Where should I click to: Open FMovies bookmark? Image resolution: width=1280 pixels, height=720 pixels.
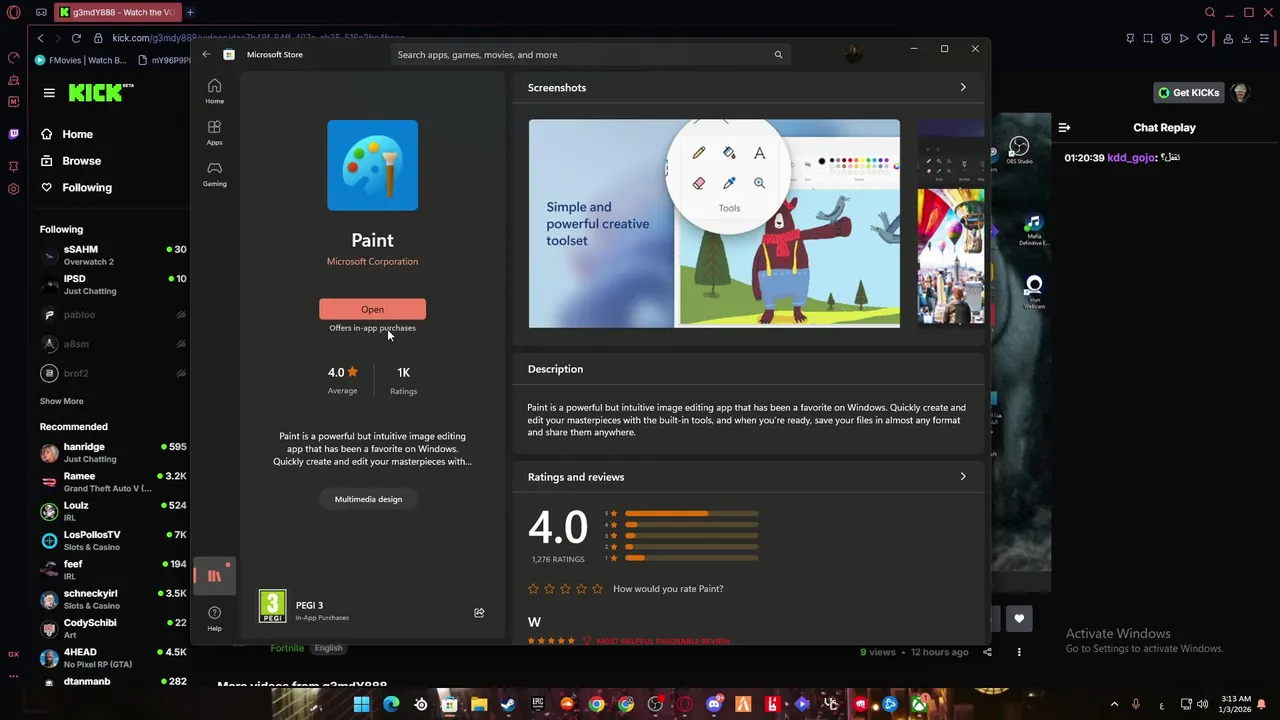click(81, 60)
